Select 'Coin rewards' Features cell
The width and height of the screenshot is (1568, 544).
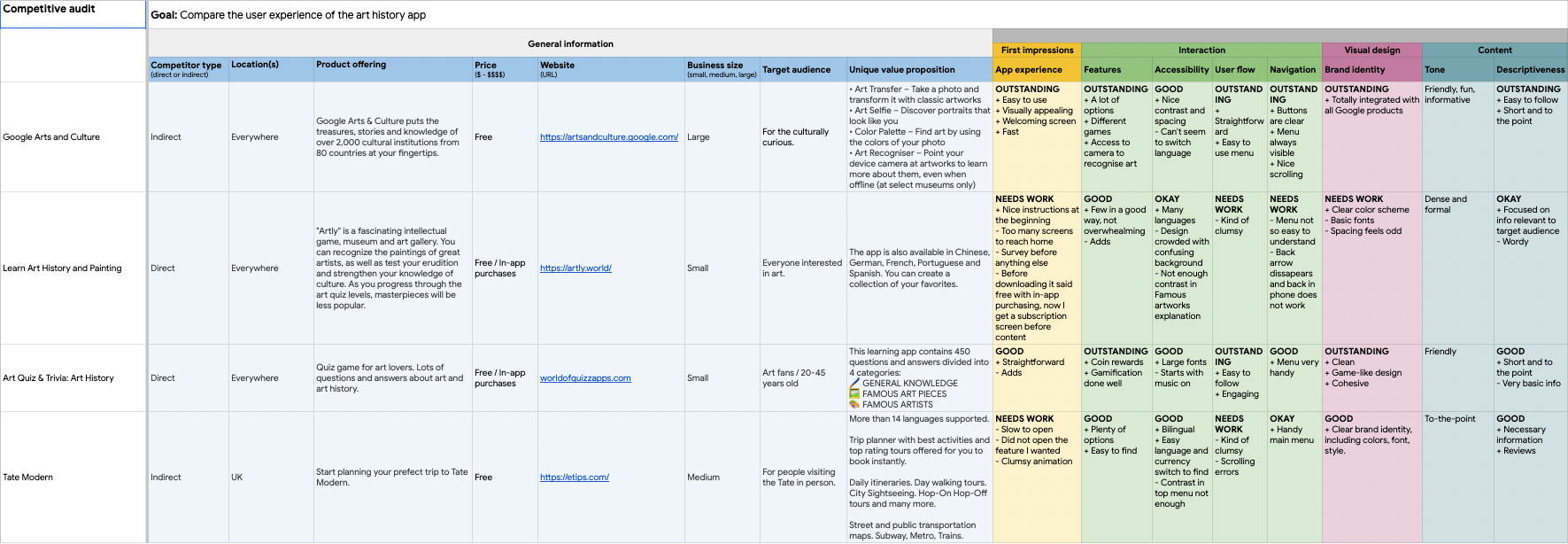1116,378
